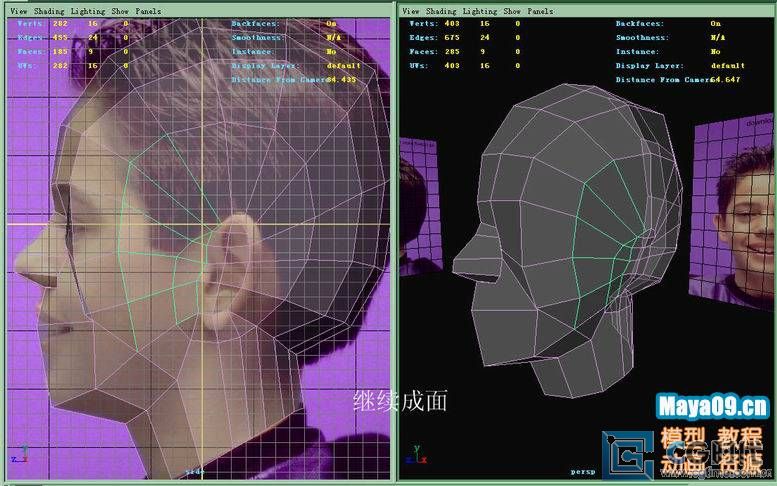Open Show menu in perspective panel
This screenshot has height=486, width=777.
pyautogui.click(x=512, y=11)
